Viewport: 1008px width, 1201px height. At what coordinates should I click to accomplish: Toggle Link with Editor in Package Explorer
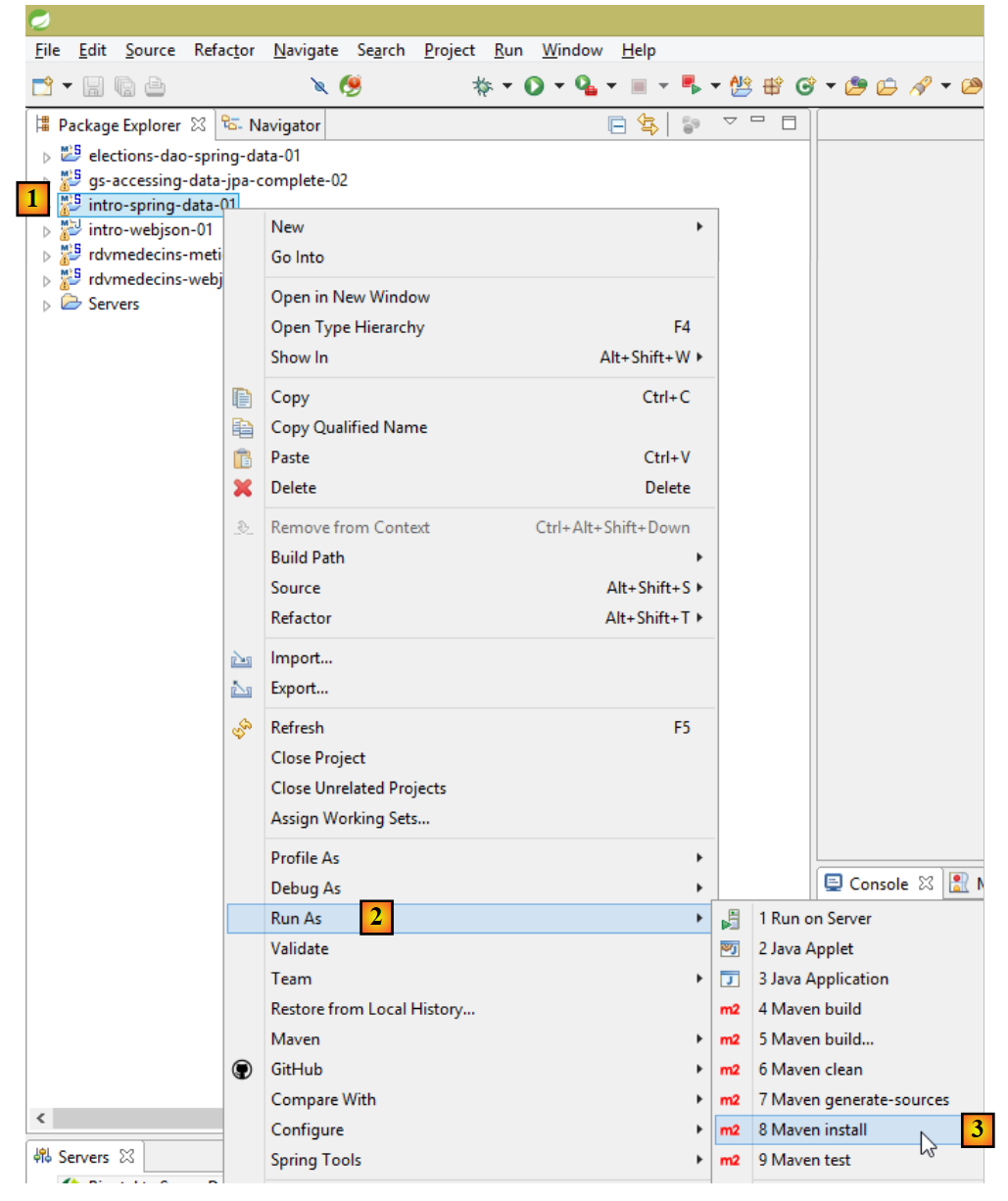click(648, 124)
